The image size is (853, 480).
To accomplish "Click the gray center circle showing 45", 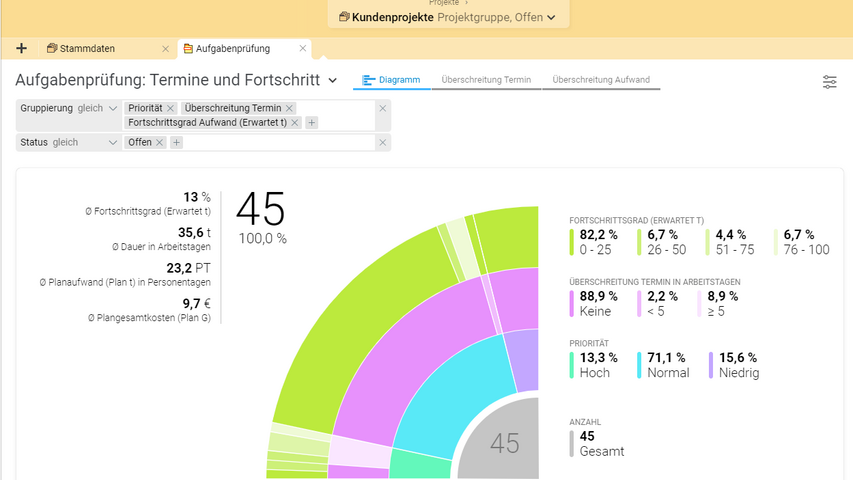I will [x=505, y=443].
